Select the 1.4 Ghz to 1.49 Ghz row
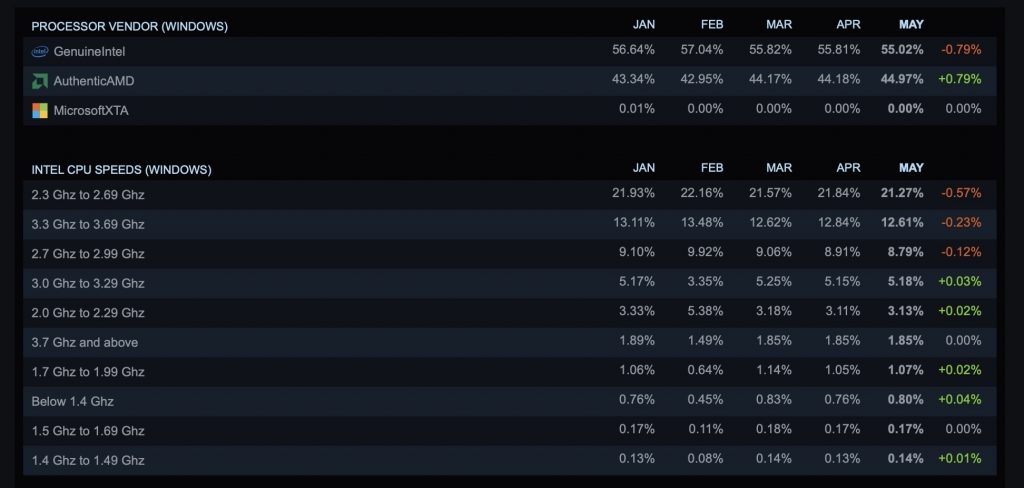The width and height of the screenshot is (1024, 488). [509, 460]
